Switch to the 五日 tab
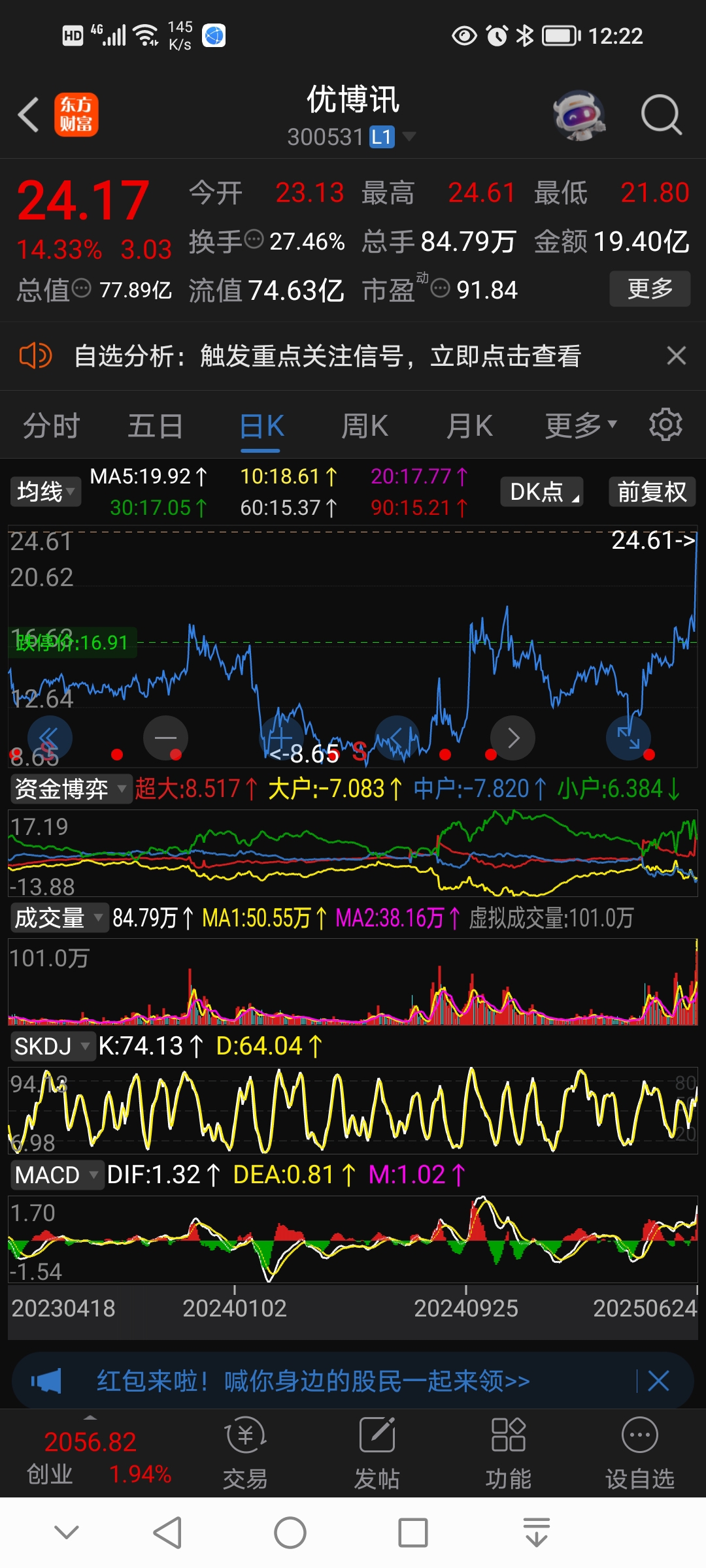The width and height of the screenshot is (706, 1568). (x=156, y=427)
